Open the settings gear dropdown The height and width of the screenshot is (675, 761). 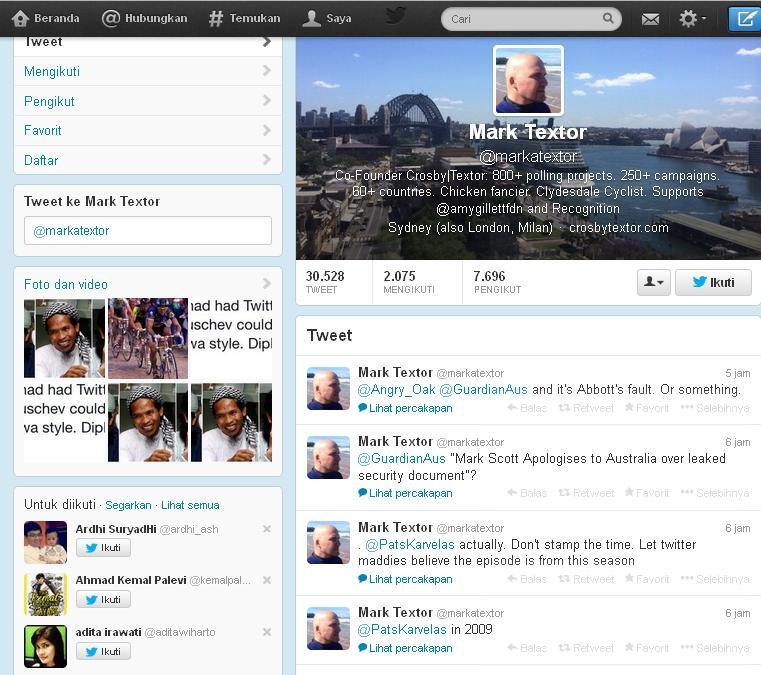[x=692, y=19]
